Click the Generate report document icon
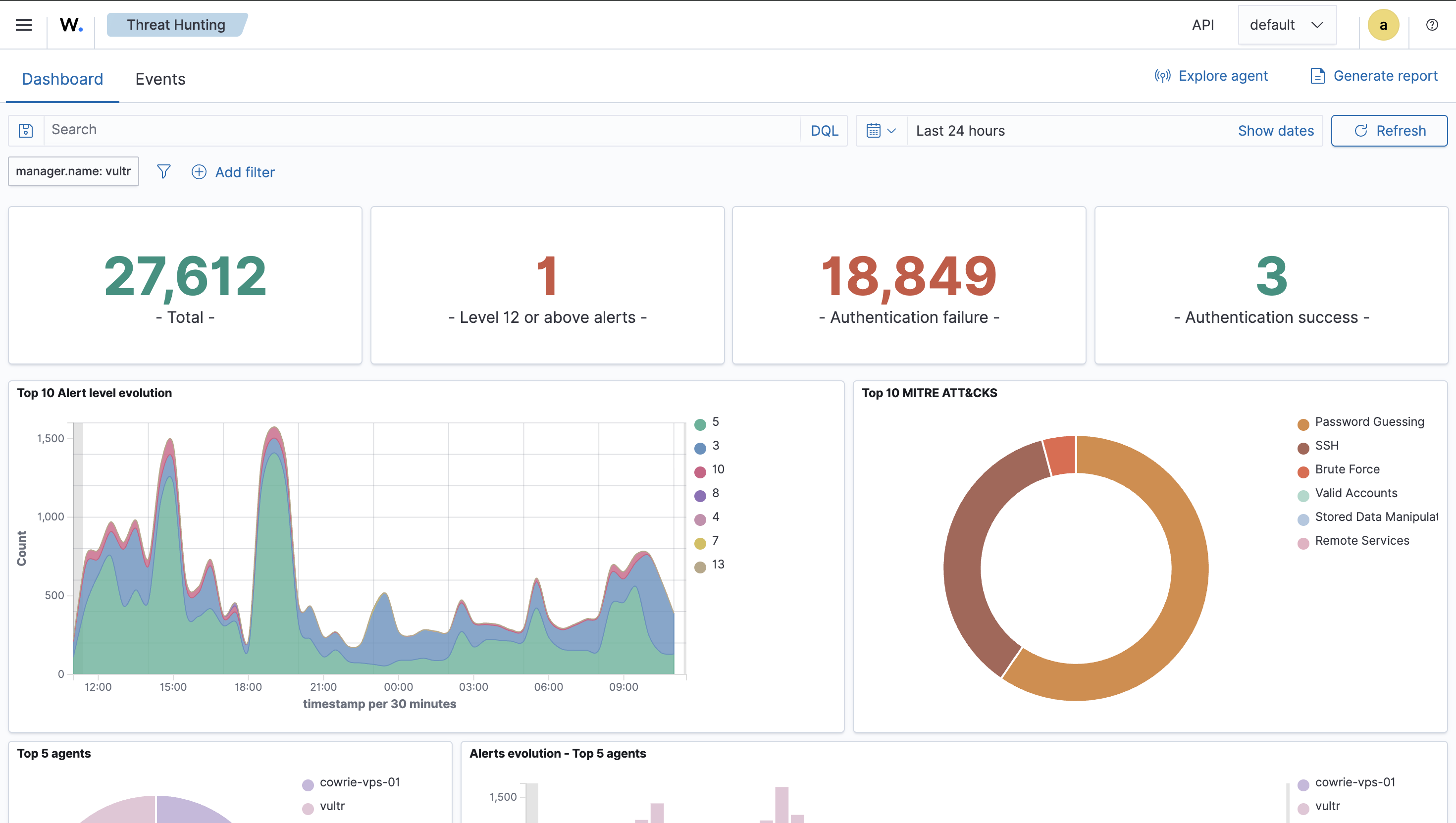 1317,76
